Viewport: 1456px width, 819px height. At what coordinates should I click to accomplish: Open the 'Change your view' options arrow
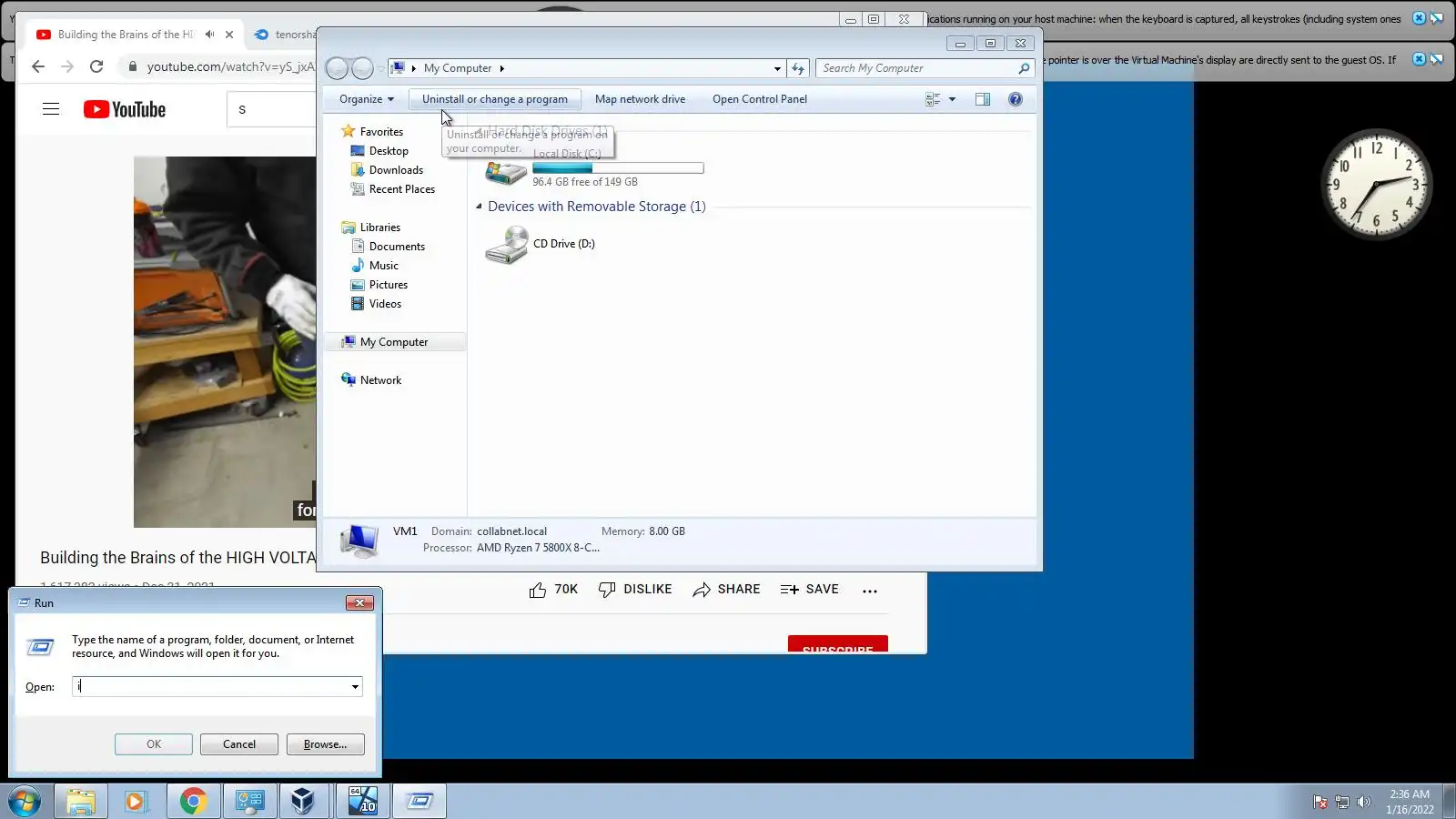pos(952,99)
